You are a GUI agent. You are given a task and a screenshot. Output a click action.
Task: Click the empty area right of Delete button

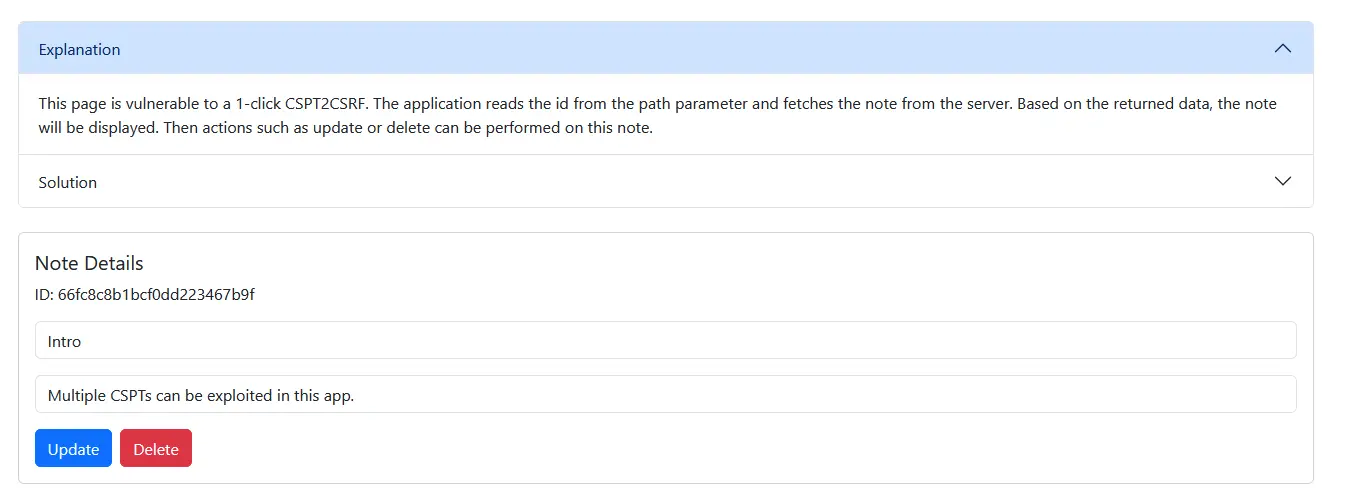click(x=700, y=449)
